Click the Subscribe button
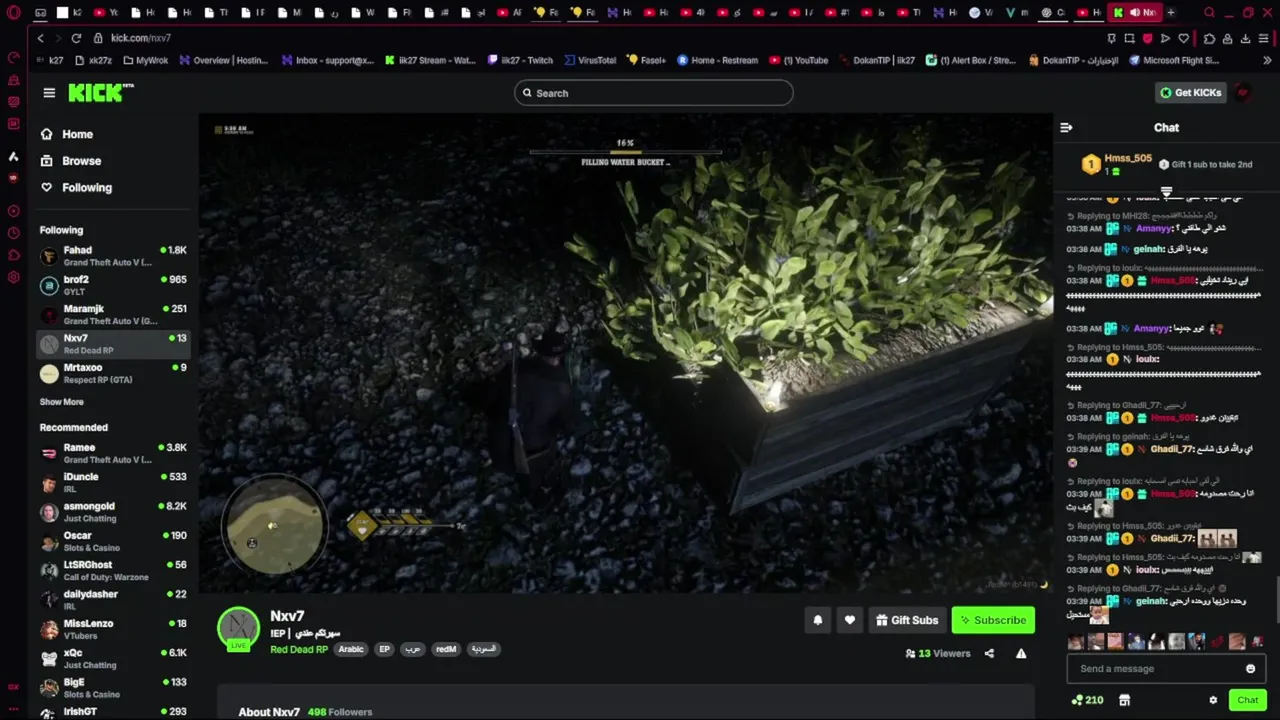Viewport: 1280px width, 720px height. point(993,620)
